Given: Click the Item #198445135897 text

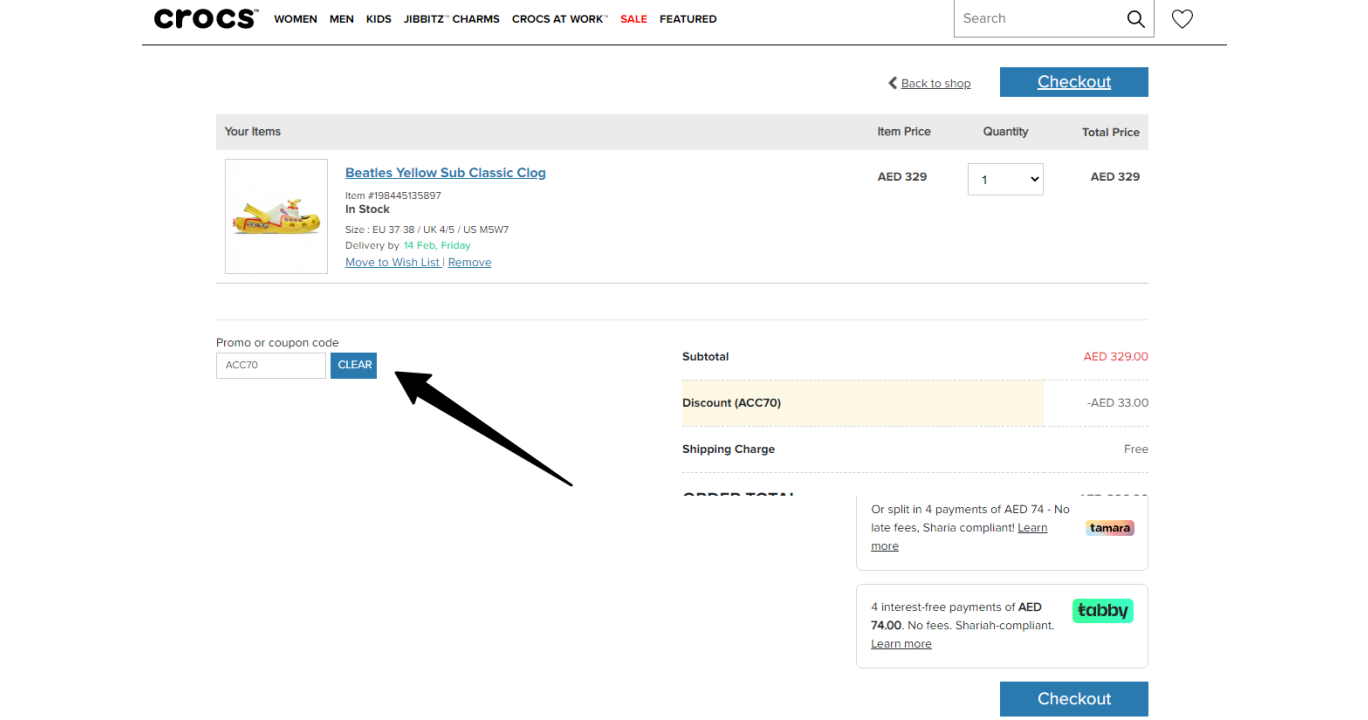Looking at the screenshot, I should click(393, 196).
